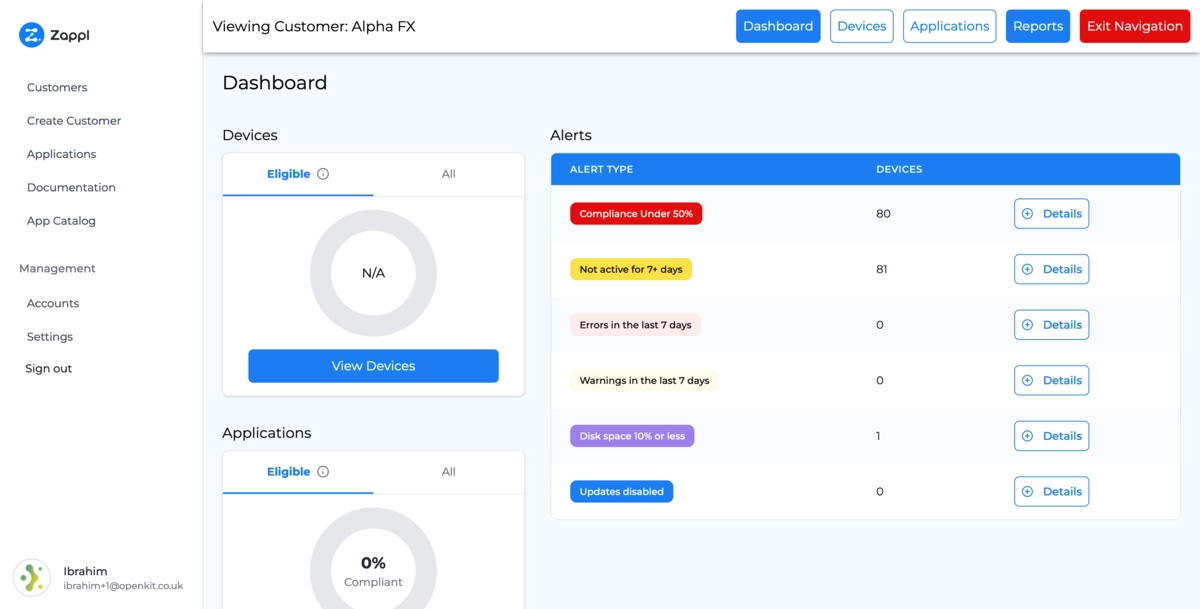This screenshot has width=1200, height=609.
Task: Open the Reports section from top navigation
Action: pyautogui.click(x=1037, y=26)
